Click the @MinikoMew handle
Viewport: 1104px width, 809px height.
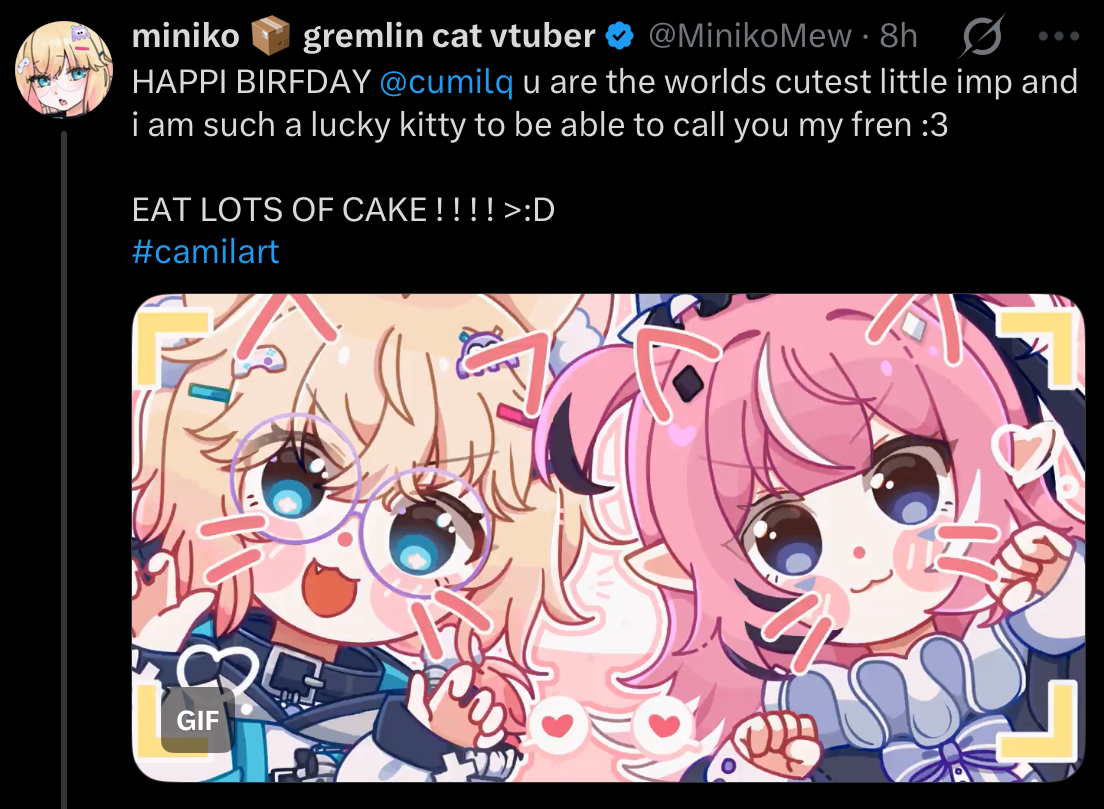[750, 36]
